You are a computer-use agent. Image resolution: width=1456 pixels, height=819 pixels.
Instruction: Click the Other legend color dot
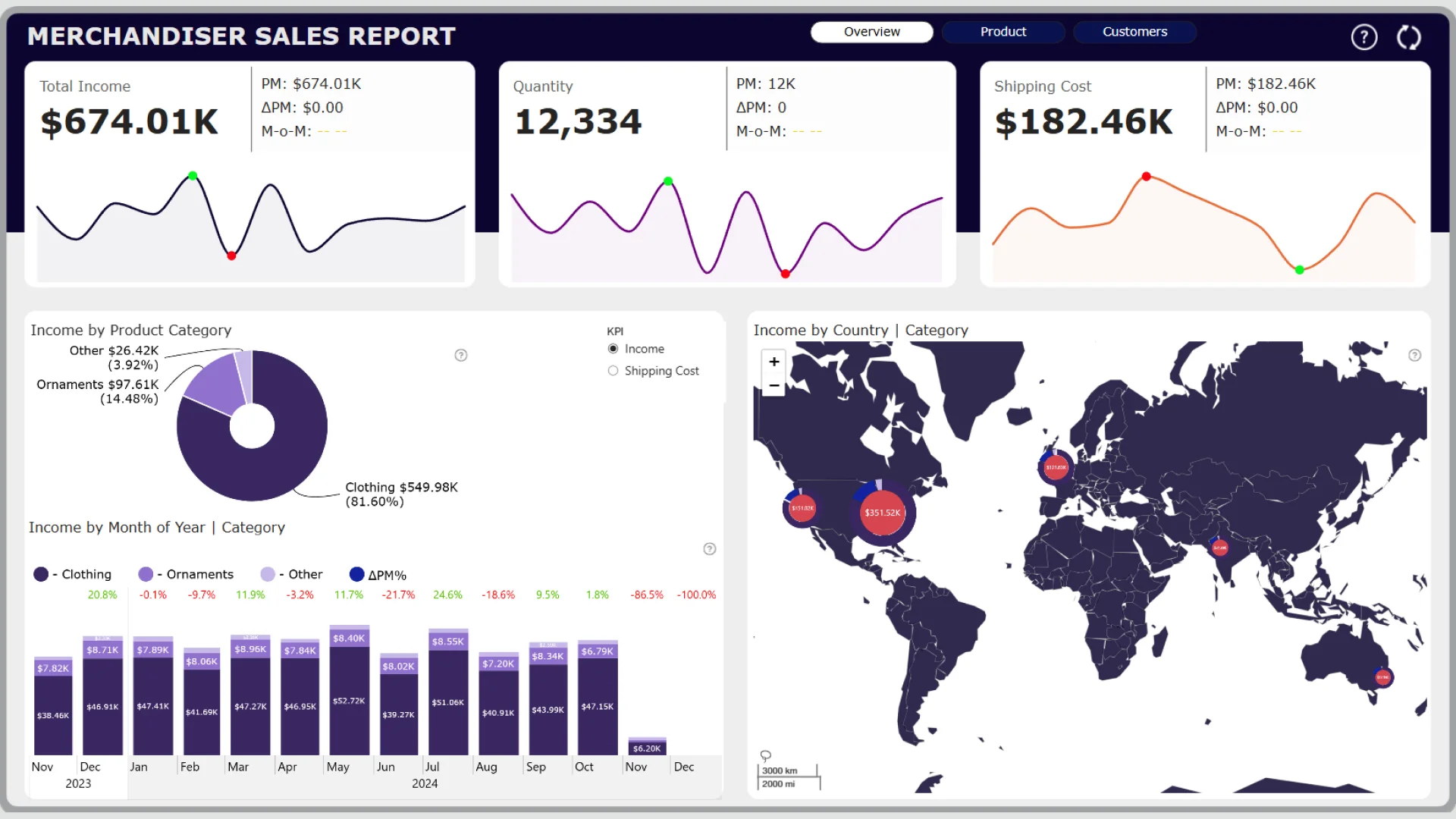(x=268, y=574)
